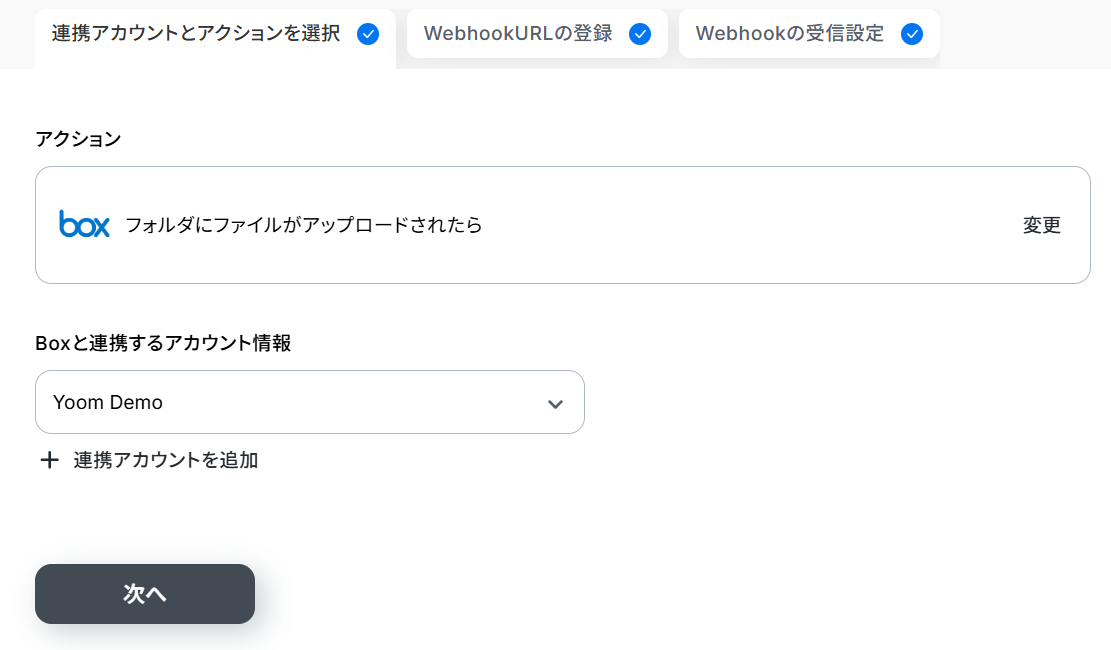Click the Boxと連携するアカウント情報 label

coord(163,344)
